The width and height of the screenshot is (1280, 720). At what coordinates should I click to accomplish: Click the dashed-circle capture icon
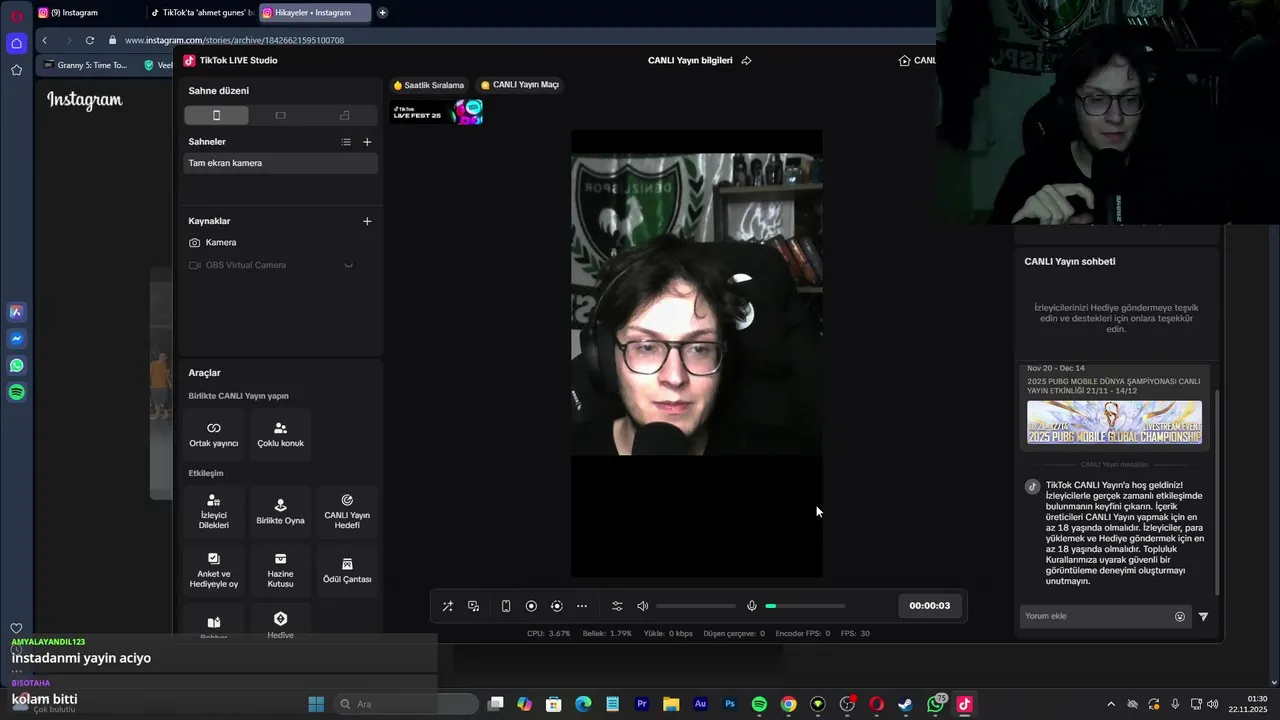pos(557,606)
